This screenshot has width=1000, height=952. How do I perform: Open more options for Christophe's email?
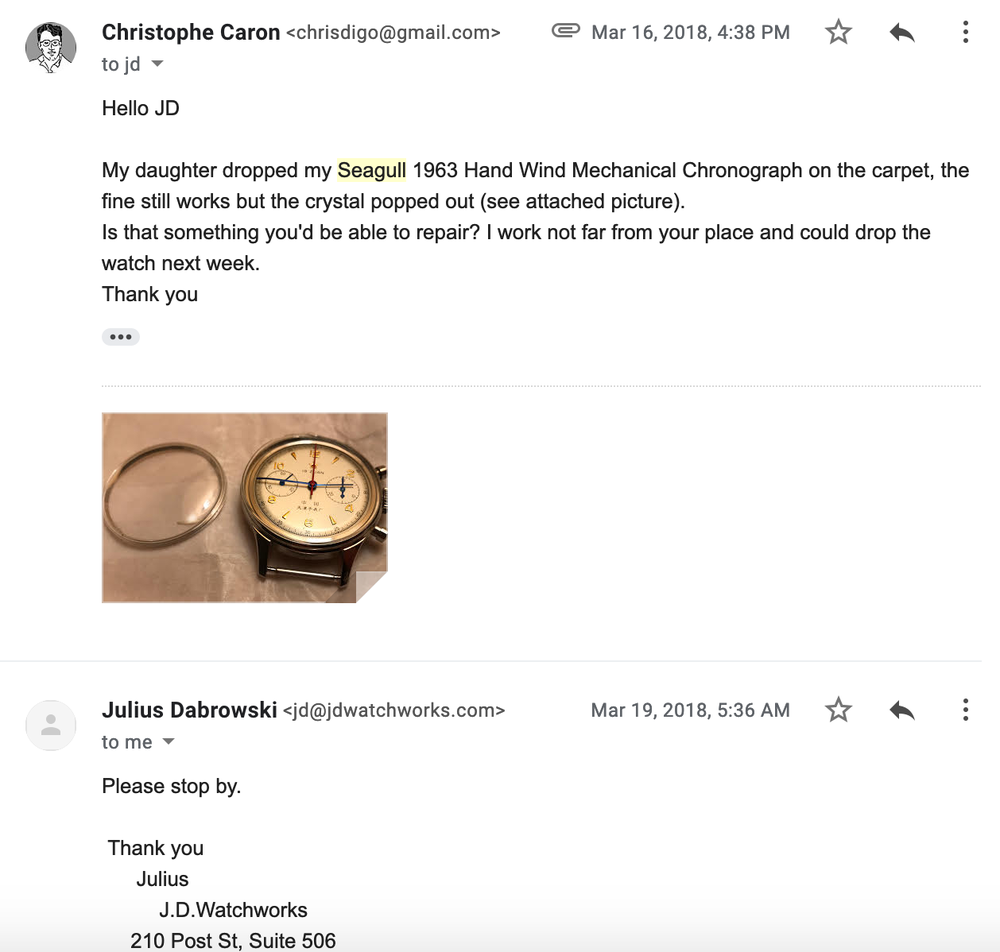(965, 33)
